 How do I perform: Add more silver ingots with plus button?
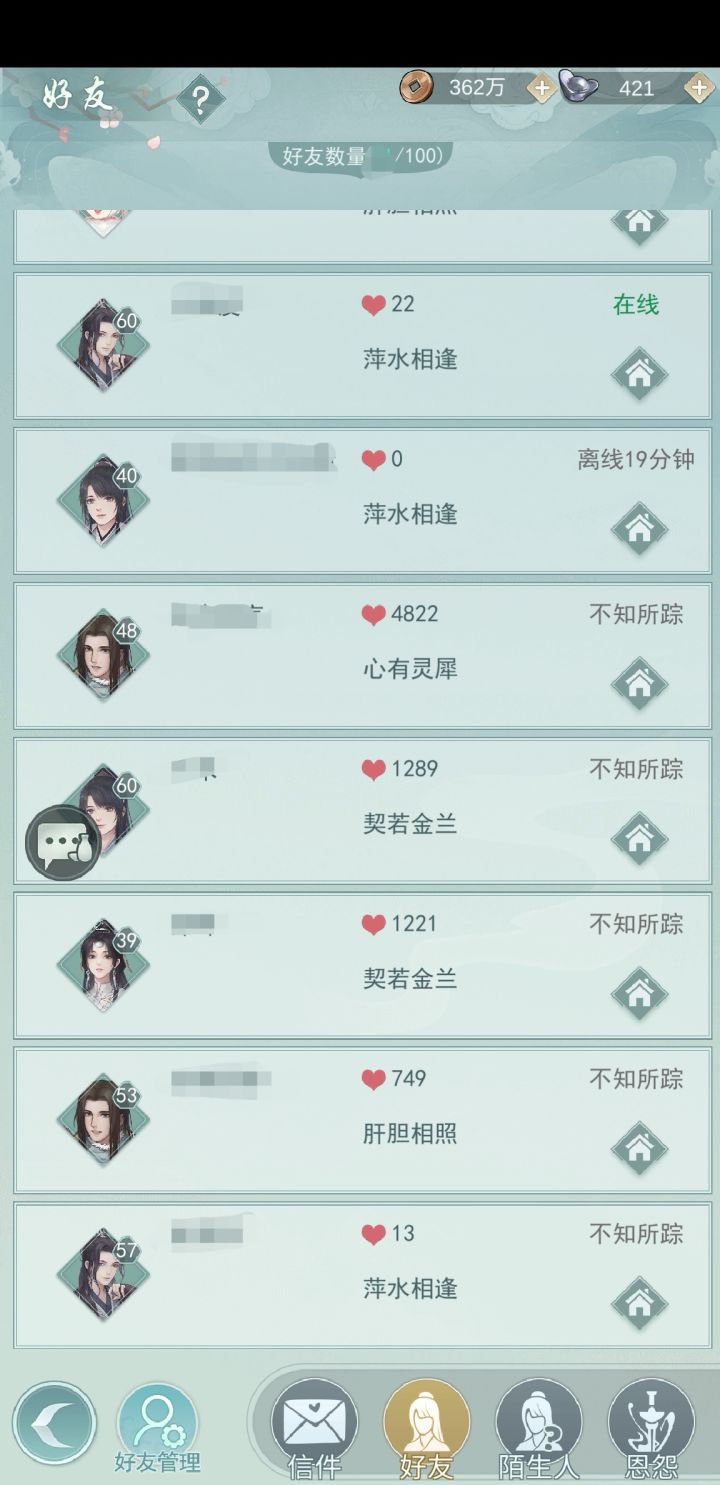(x=699, y=88)
